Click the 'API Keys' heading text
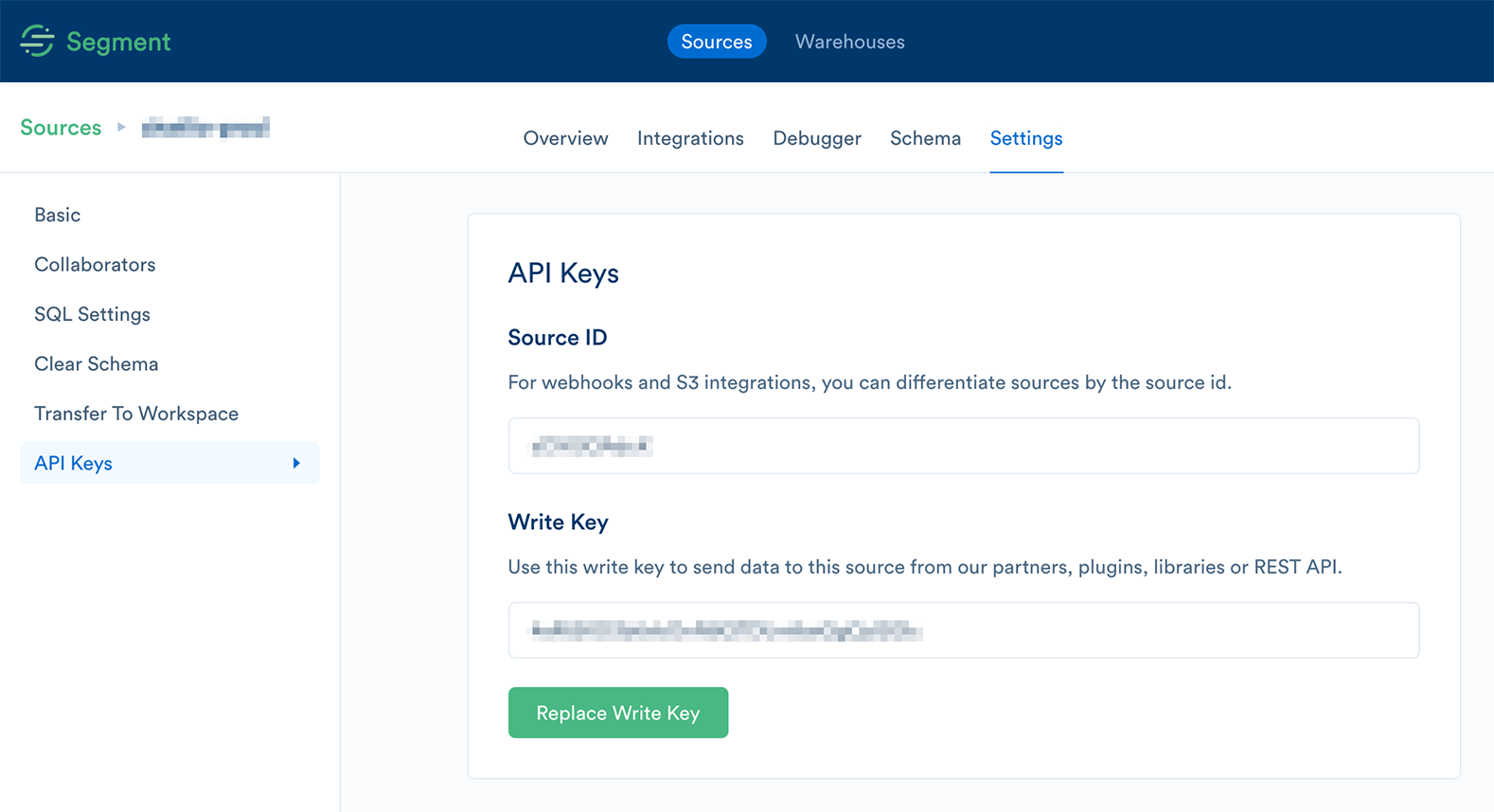Image resolution: width=1494 pixels, height=812 pixels. [563, 274]
